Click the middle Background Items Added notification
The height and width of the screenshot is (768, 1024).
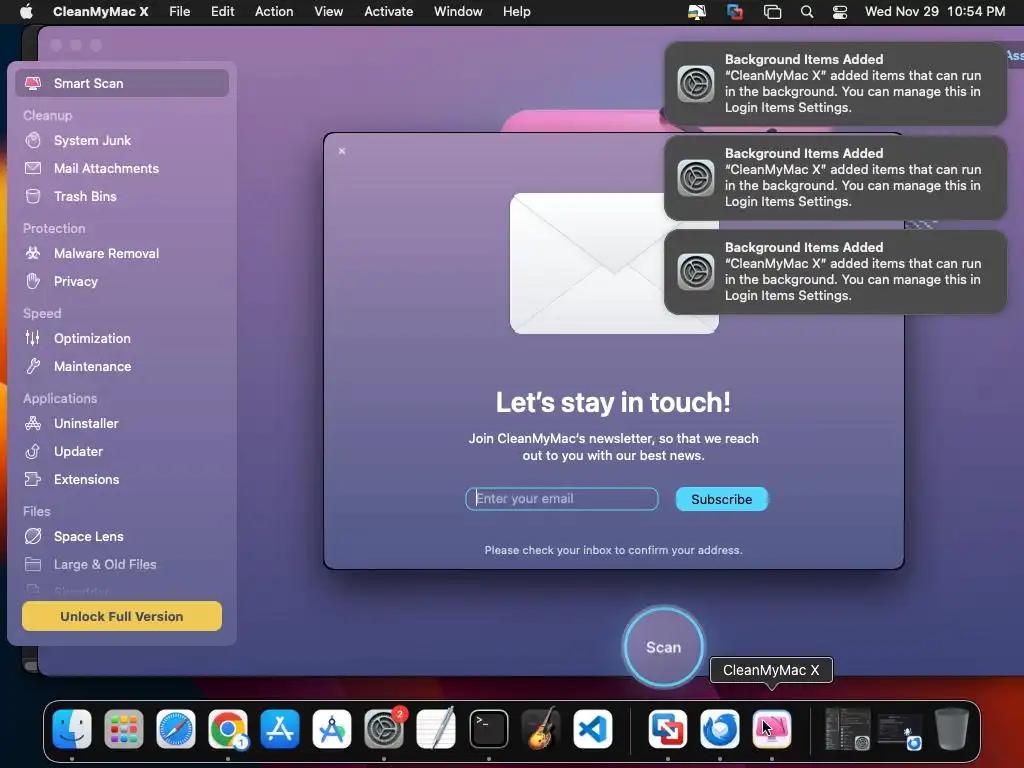pyautogui.click(x=835, y=178)
